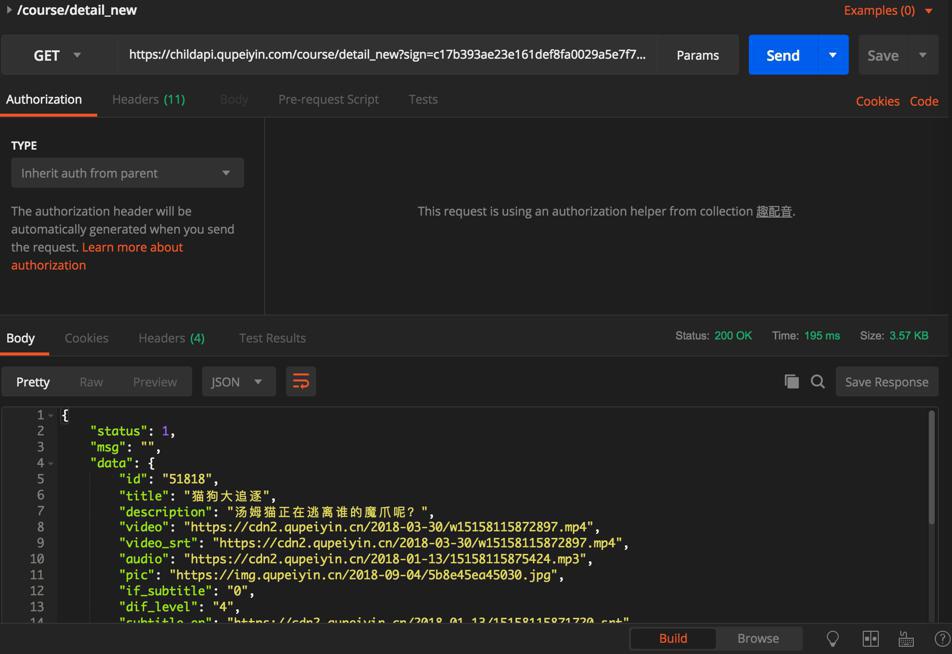The width and height of the screenshot is (952, 654).
Task: Click the request URL input field
Action: 387,55
